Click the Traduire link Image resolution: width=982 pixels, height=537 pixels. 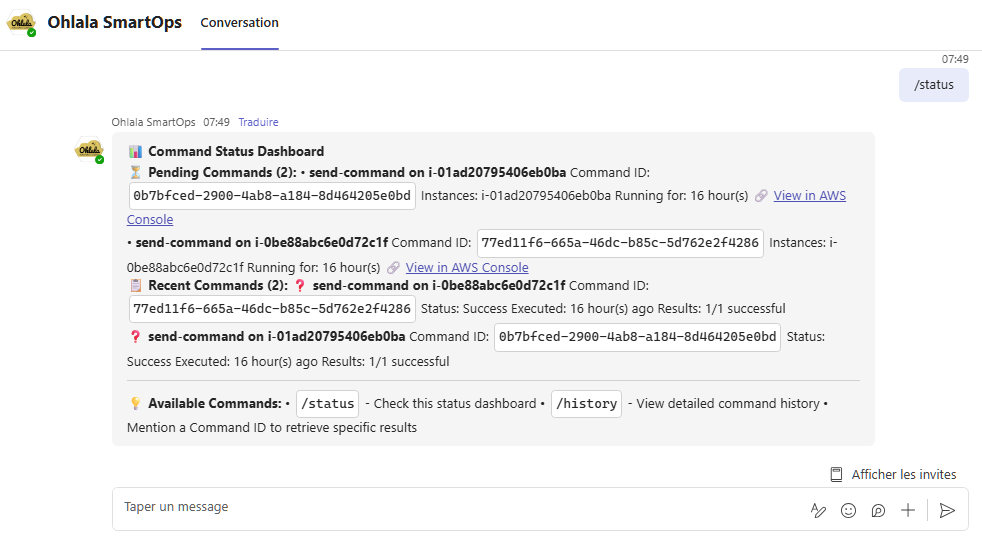coord(258,122)
